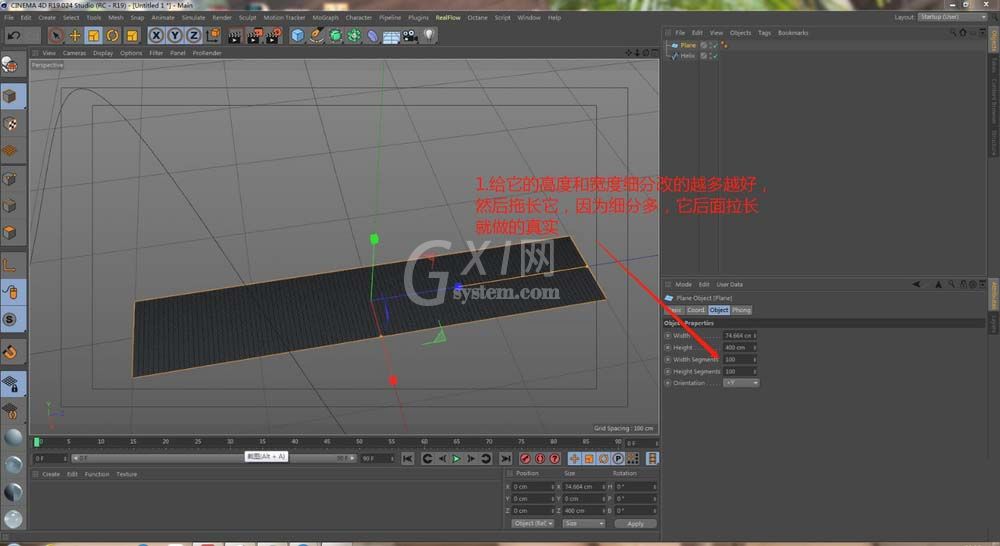Open the spline pen tool
Image resolution: width=1000 pixels, height=546 pixels.
click(316, 36)
